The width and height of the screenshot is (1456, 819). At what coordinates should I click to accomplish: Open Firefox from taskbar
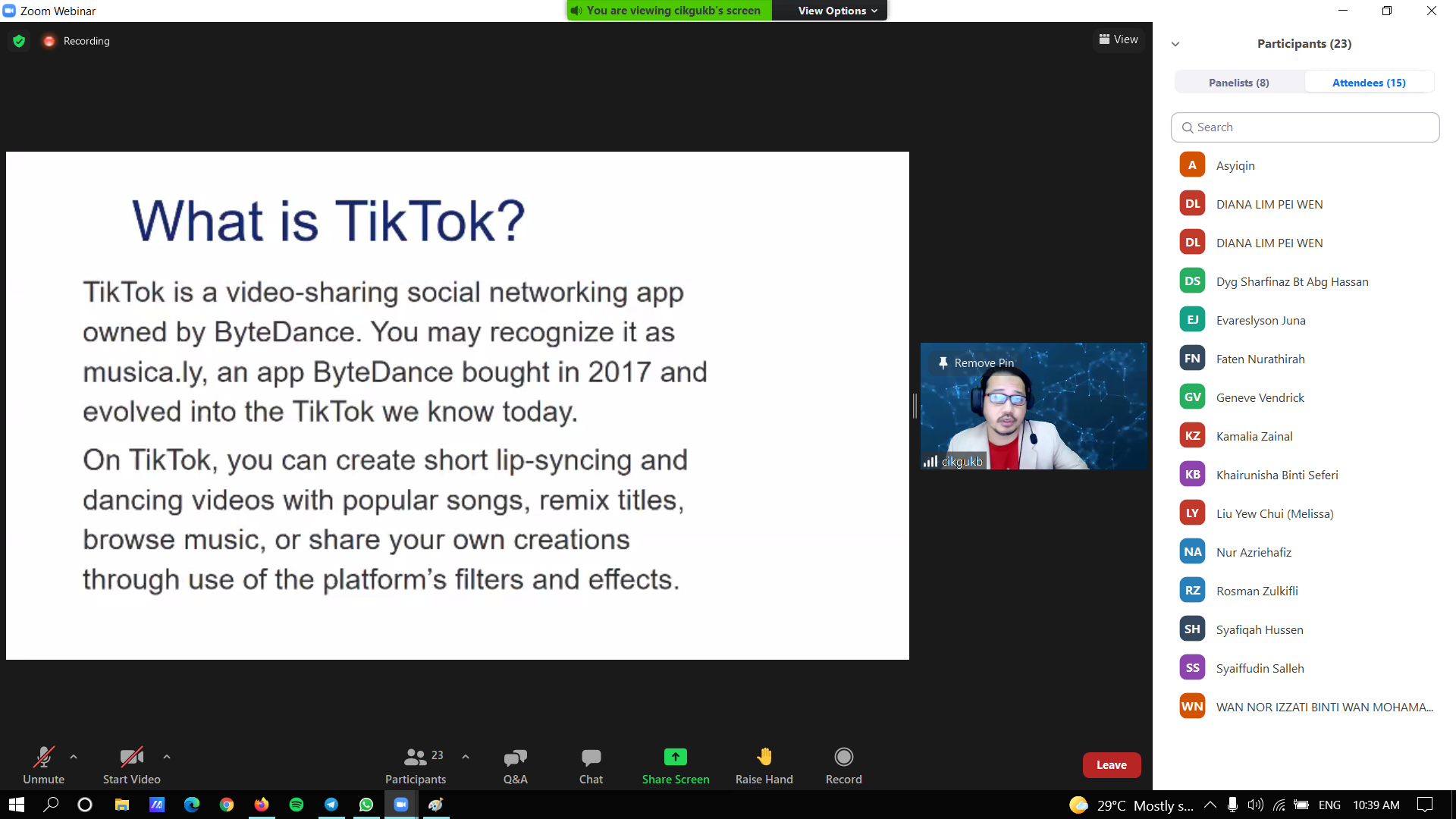click(261, 805)
